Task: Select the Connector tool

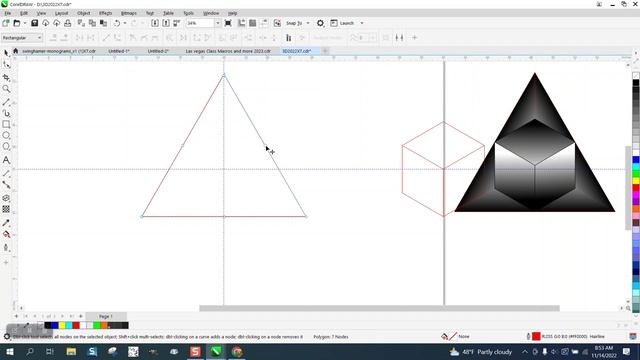Action: pos(6,184)
